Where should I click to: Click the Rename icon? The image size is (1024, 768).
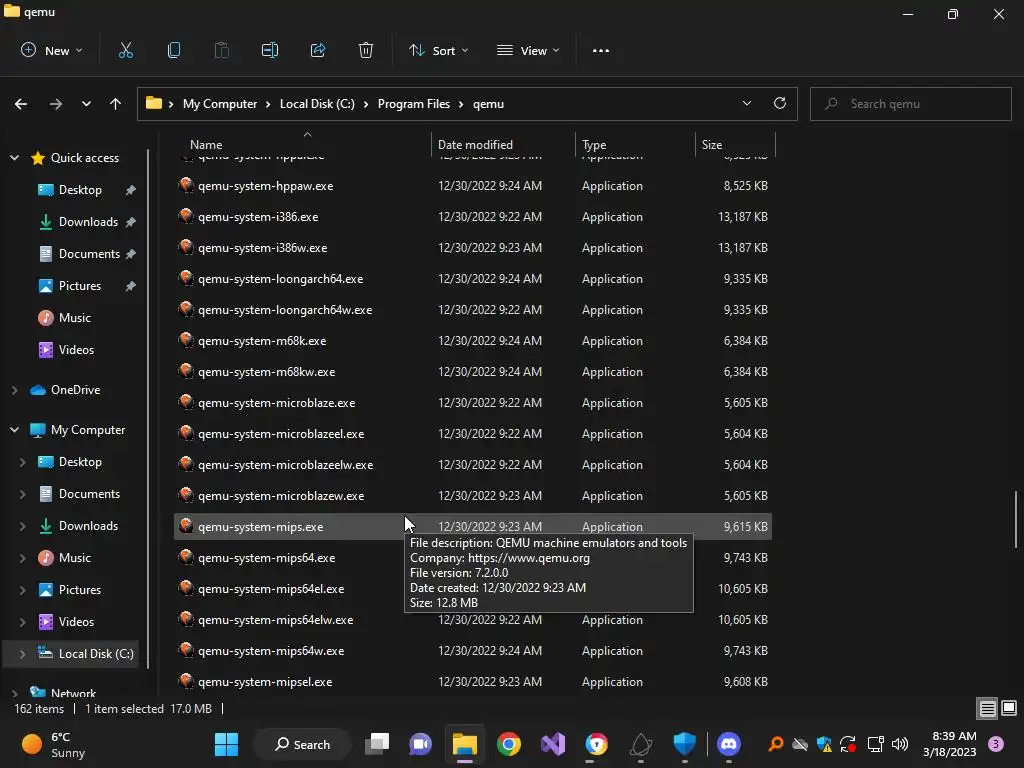tap(270, 50)
